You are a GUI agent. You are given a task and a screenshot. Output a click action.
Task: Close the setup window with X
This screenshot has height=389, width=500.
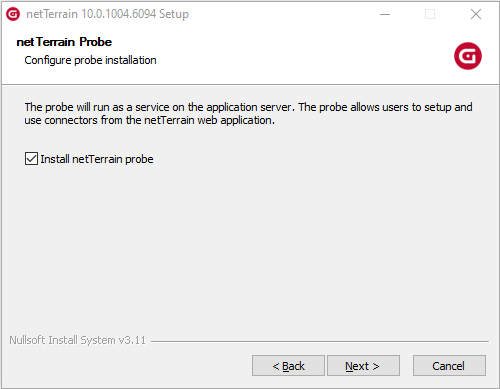click(x=476, y=14)
